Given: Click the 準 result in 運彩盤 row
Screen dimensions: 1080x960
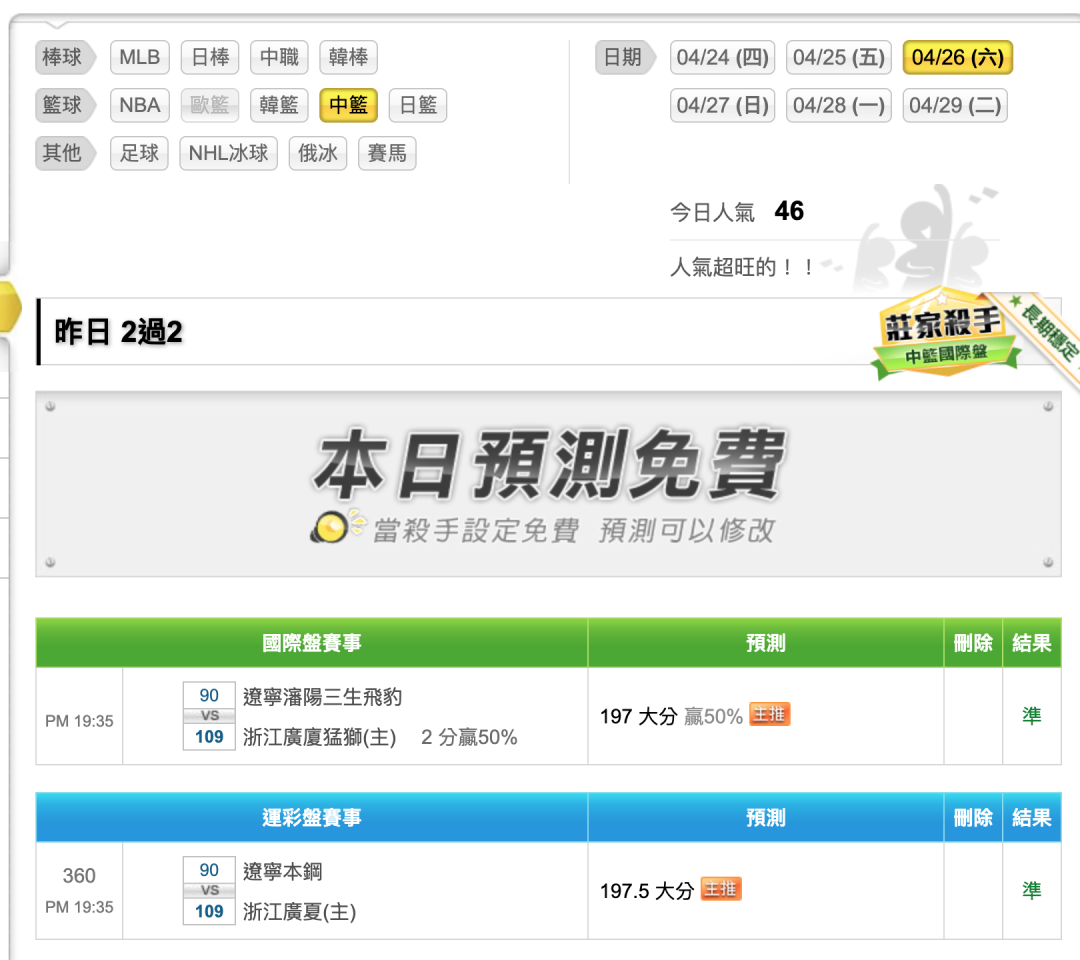Looking at the screenshot, I should click(1031, 890).
